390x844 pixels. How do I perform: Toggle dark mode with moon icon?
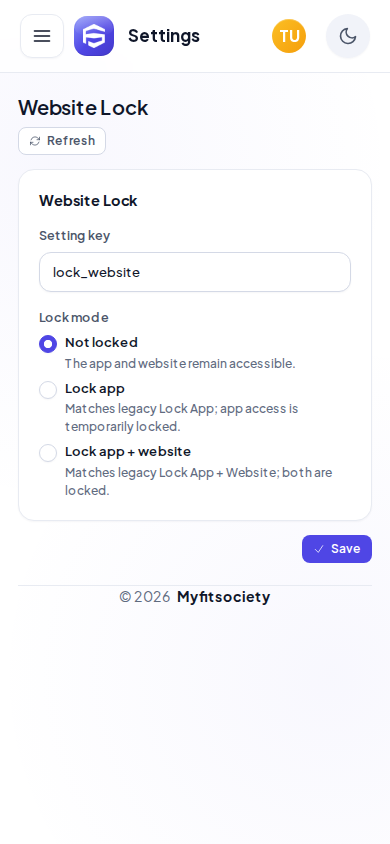(348, 36)
